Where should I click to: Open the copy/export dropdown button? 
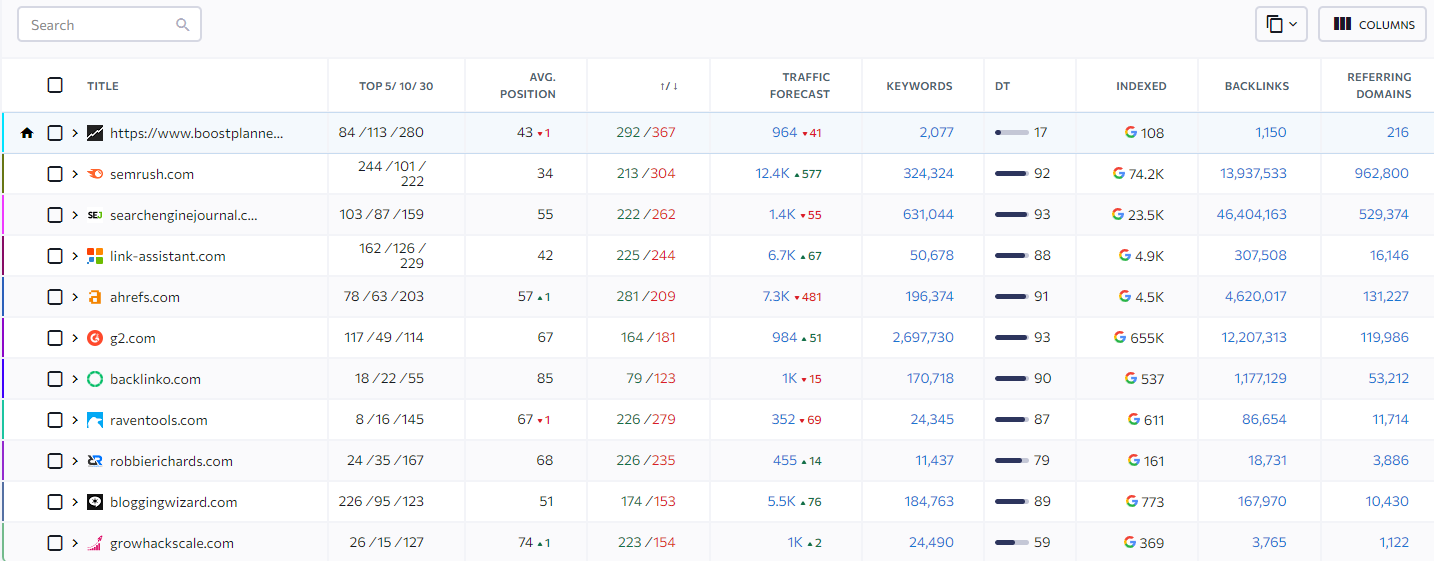click(1280, 25)
